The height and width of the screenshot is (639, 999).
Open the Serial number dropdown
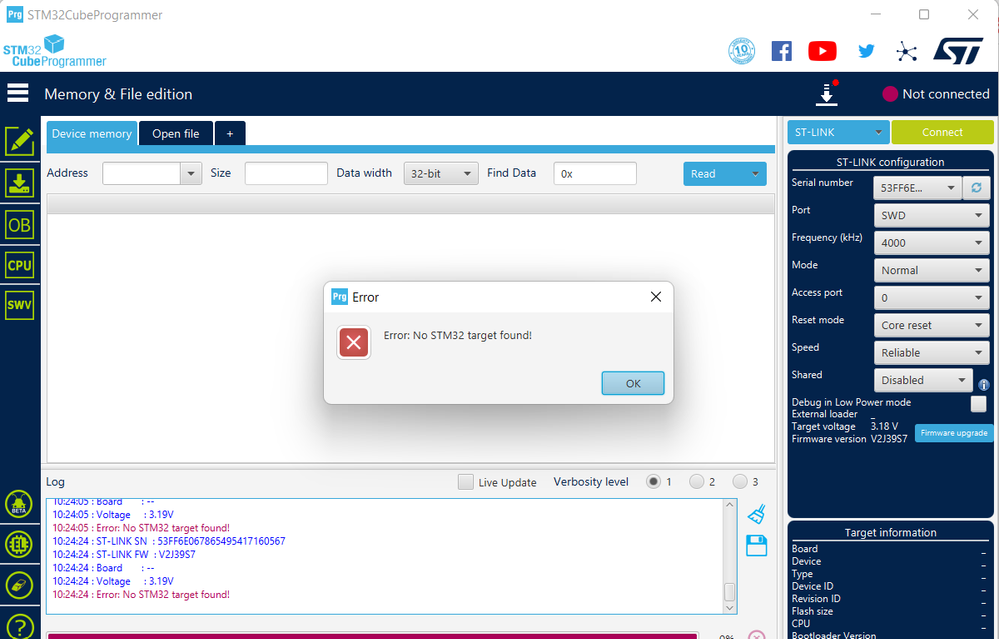[917, 188]
